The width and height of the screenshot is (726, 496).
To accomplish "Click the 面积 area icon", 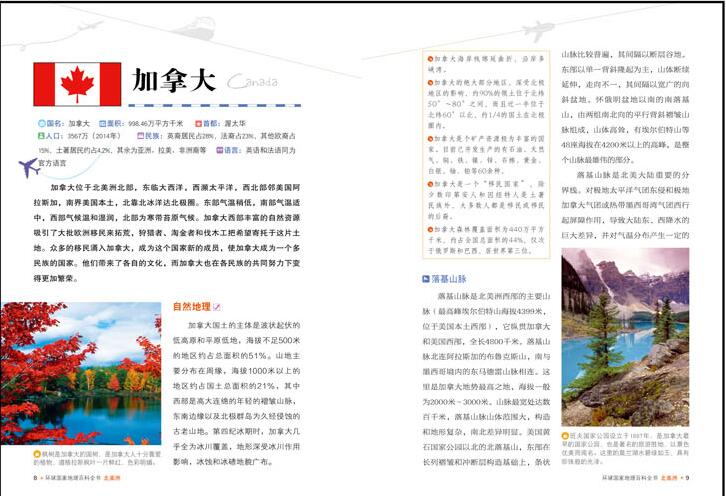I will tap(100, 123).
